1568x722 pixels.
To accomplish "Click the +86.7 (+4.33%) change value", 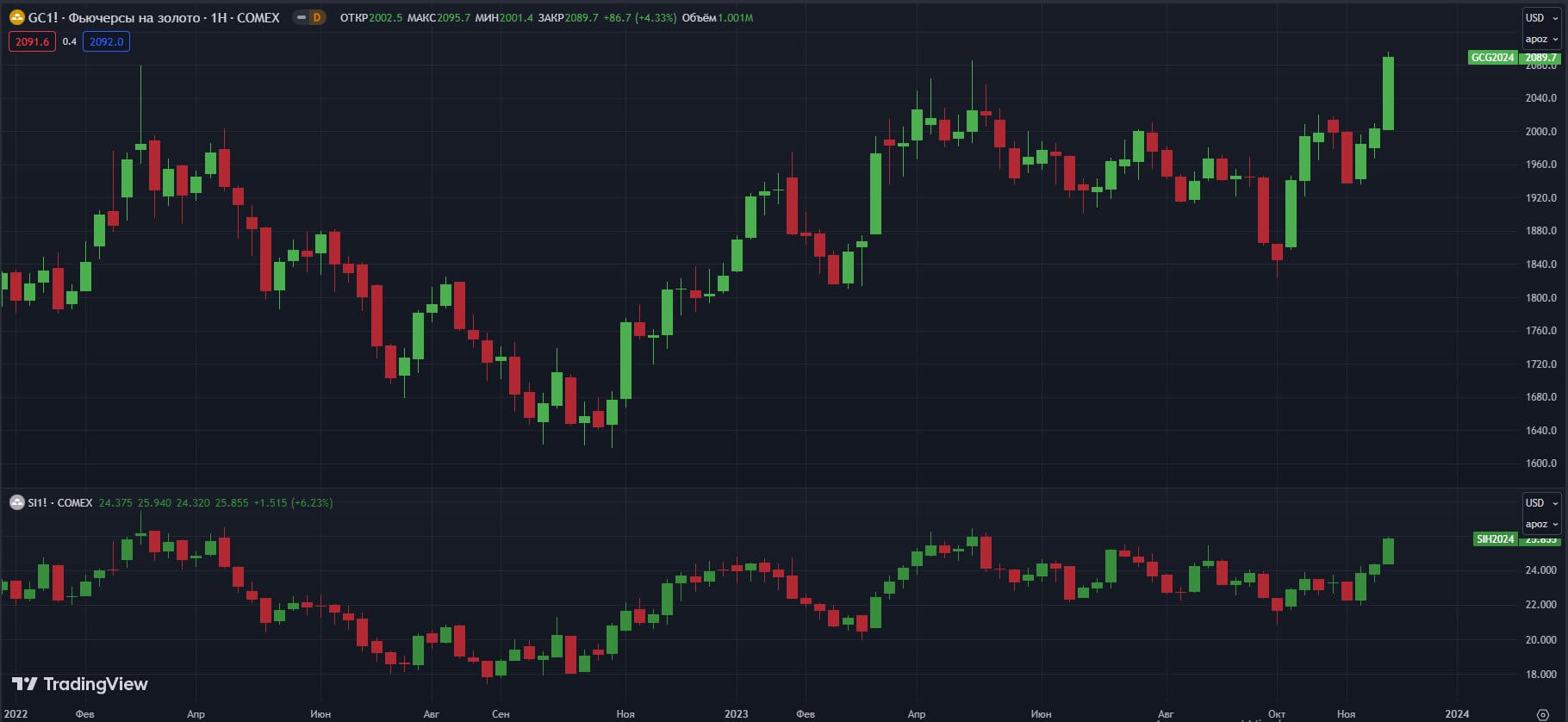I will 641,17.
